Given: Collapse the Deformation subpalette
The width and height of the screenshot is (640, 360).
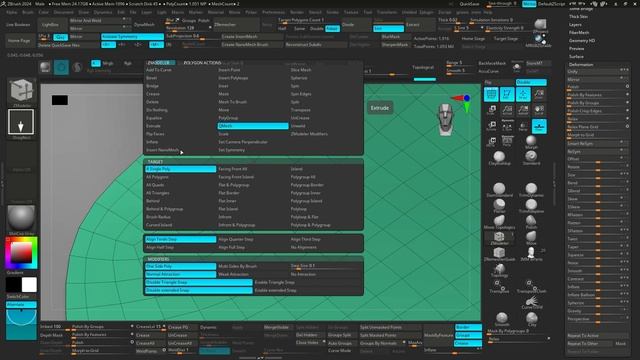Looking at the screenshot, I should 581,64.
